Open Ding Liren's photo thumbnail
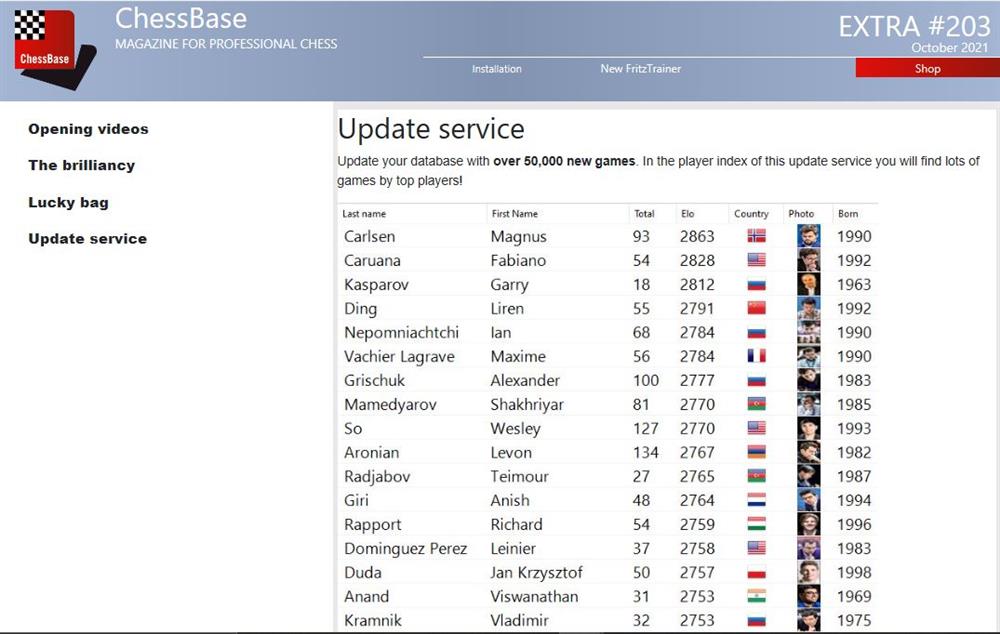1000x634 pixels. pos(809,308)
